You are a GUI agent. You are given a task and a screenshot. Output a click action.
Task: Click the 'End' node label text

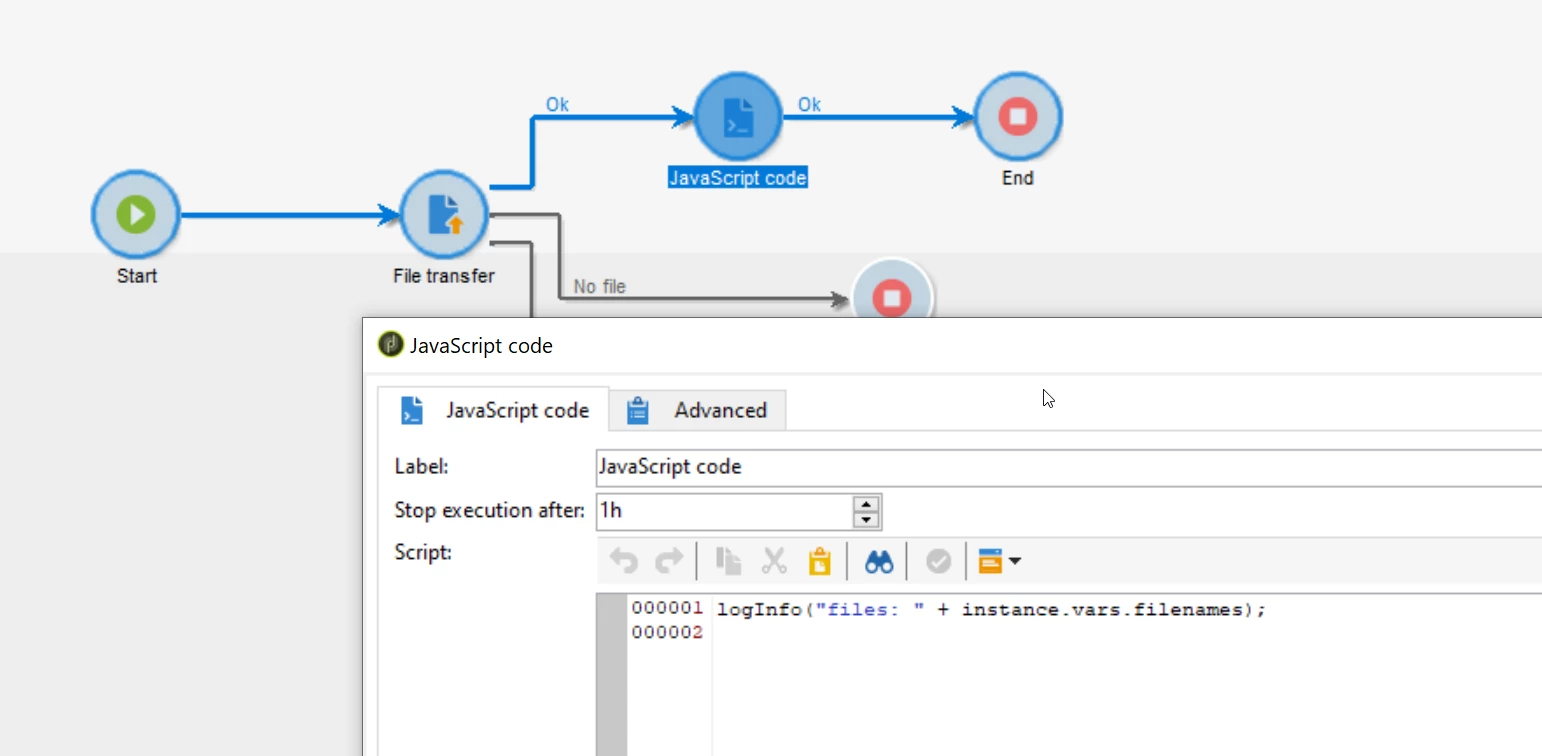point(1018,178)
